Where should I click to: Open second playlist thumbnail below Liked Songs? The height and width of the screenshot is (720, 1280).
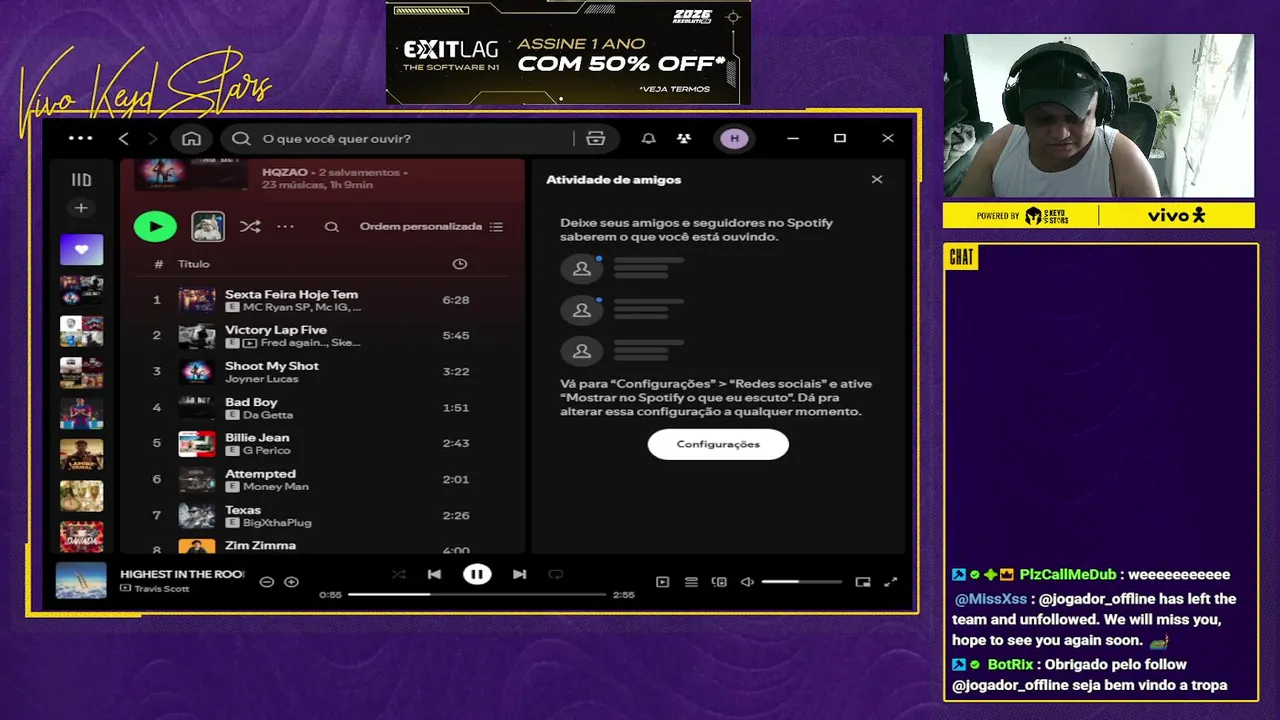[81, 331]
